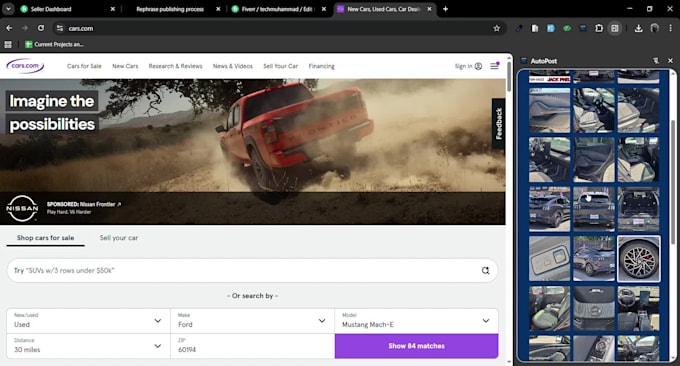Switch to Rephrase publishing process tab
Screen dimensions: 680x366
[170, 9]
